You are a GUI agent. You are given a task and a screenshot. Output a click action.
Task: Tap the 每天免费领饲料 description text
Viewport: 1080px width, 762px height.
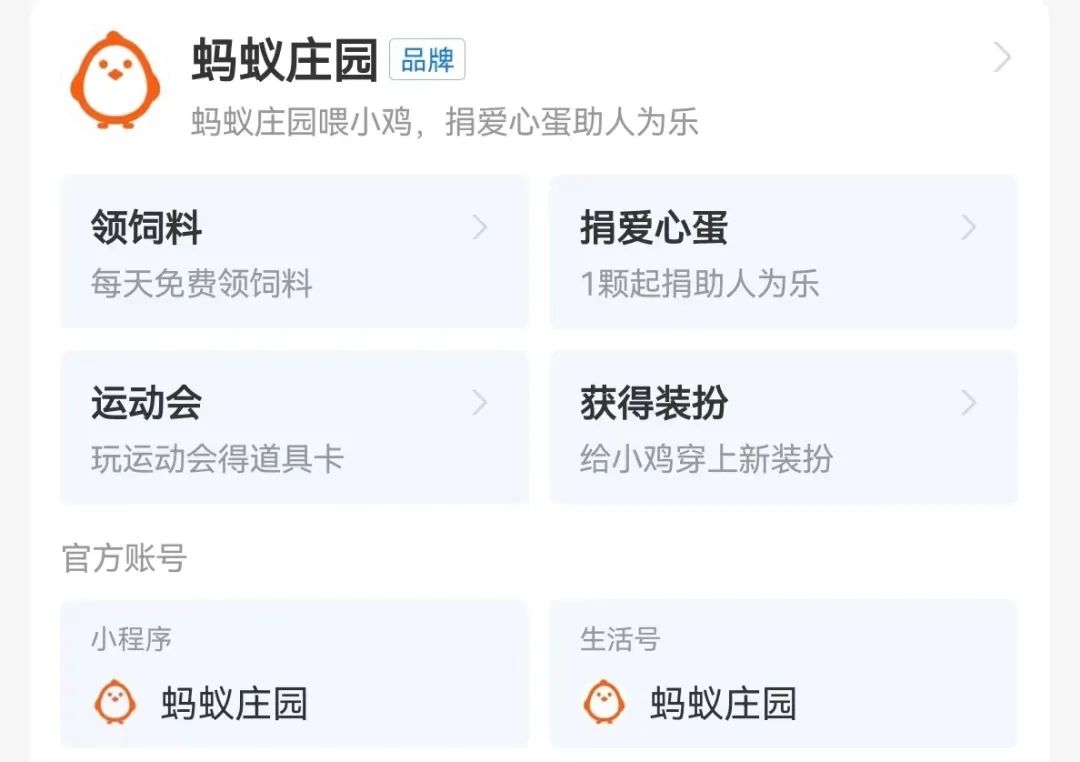tap(202, 284)
